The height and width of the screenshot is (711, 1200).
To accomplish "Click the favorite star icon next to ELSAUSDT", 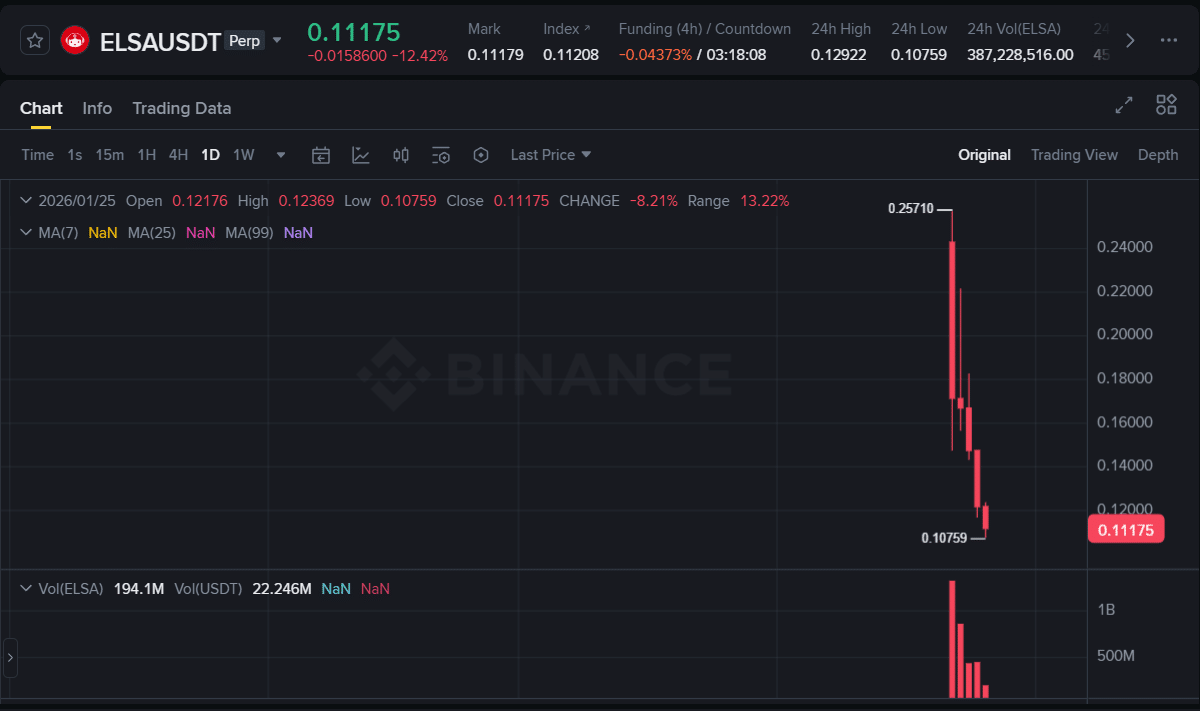I will pyautogui.click(x=35, y=39).
